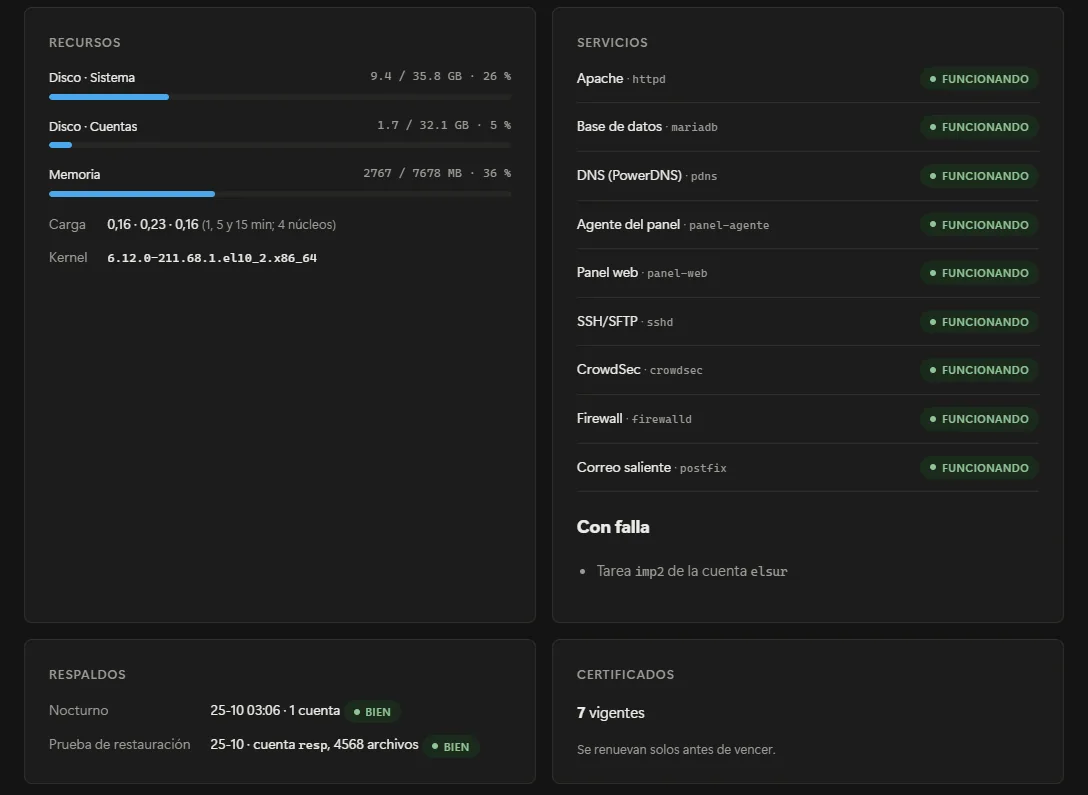This screenshot has height=795, width=1088.
Task: Select the "Agente del panel · panel-agente" name
Action: pos(673,225)
